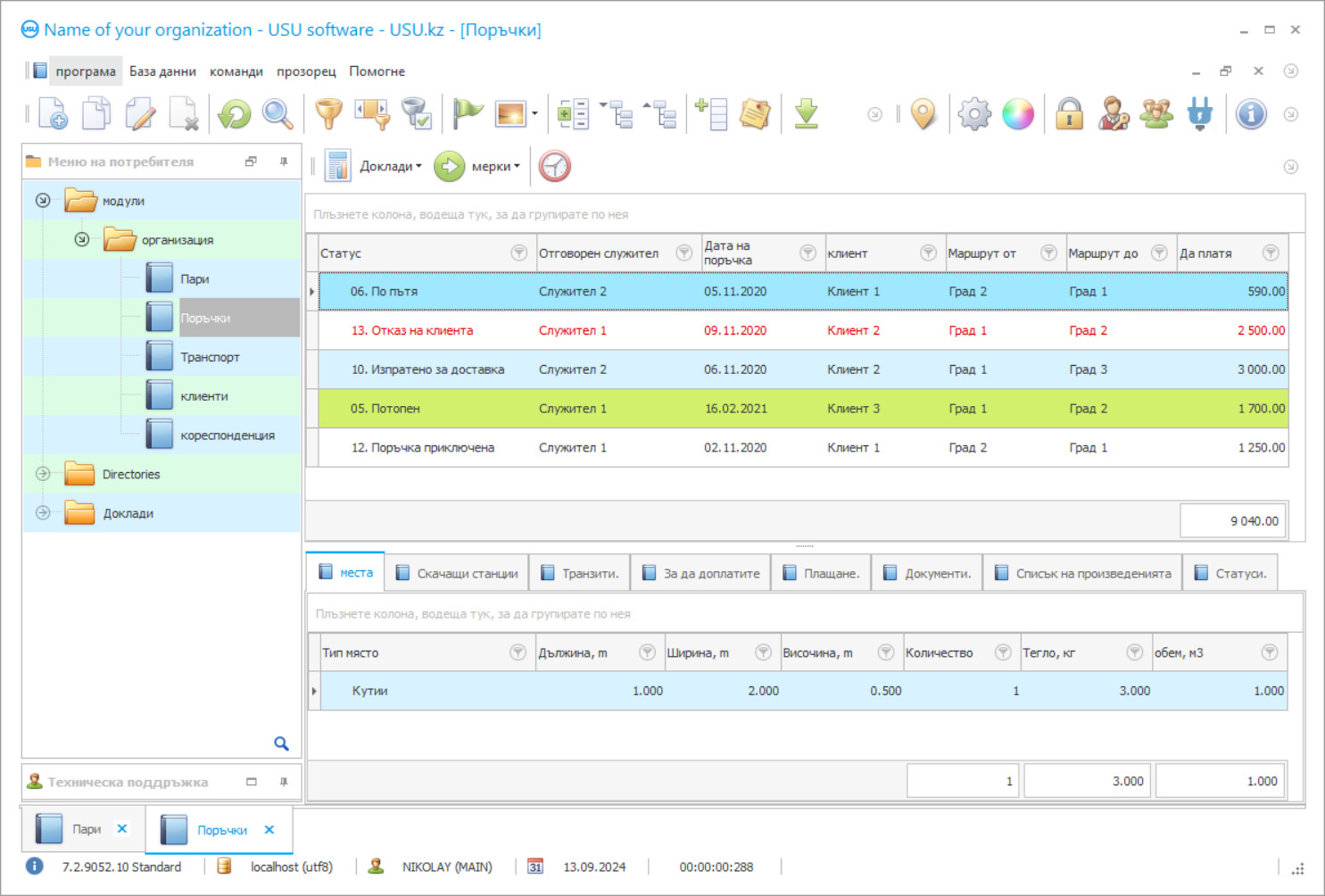The width and height of the screenshot is (1325, 896).
Task: Open filter for Статус column
Action: pyautogui.click(x=518, y=253)
